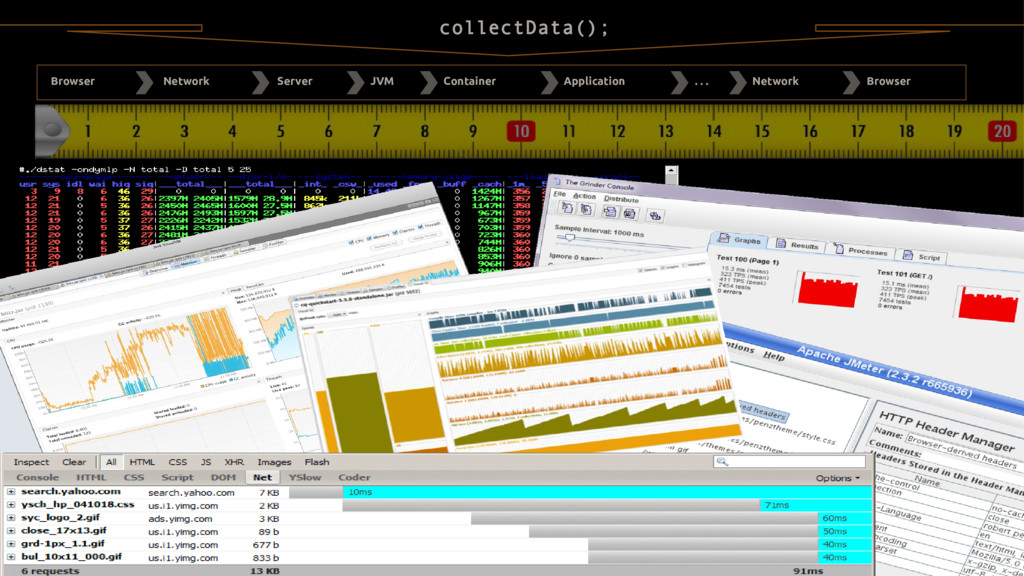
Task: Click the distribute files icon in Grinder toolbar
Action: [655, 216]
